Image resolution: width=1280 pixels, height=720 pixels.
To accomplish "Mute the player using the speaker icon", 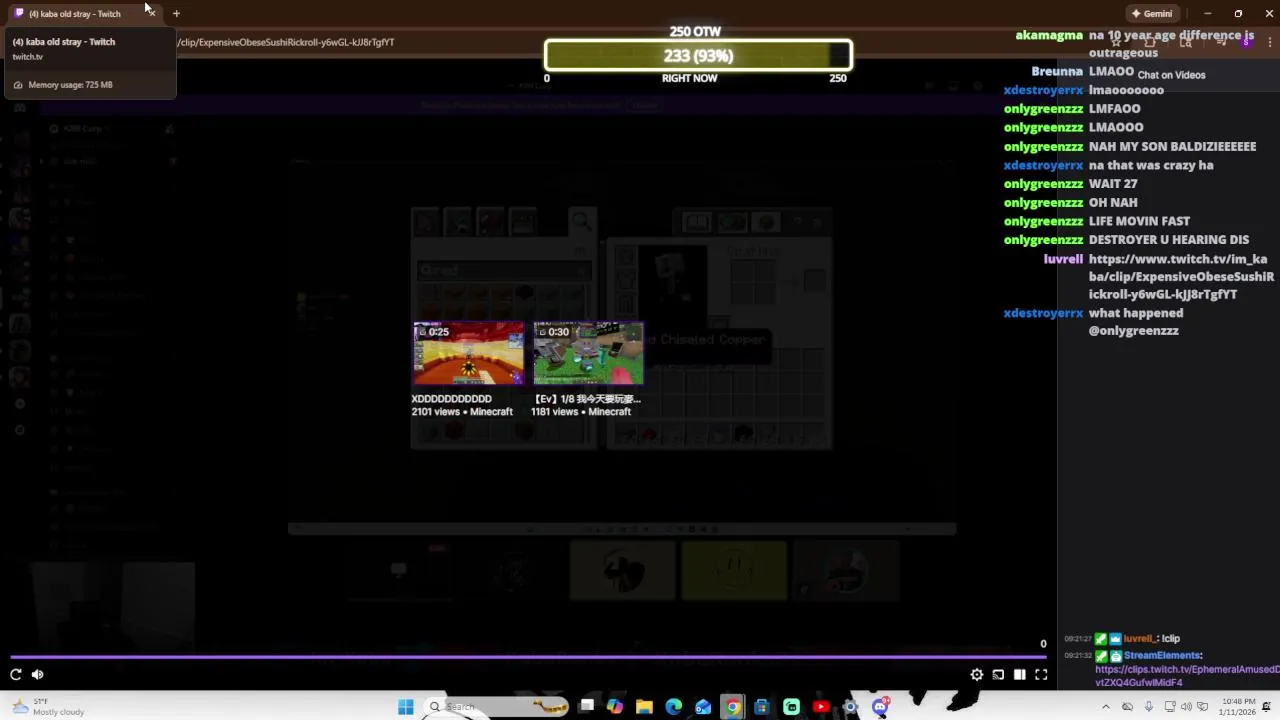I will click(x=38, y=674).
